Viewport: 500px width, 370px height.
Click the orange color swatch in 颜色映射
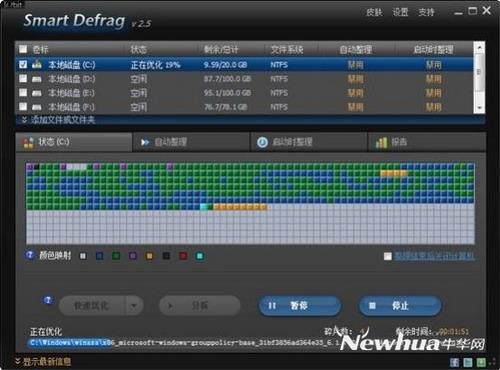pos(149,256)
